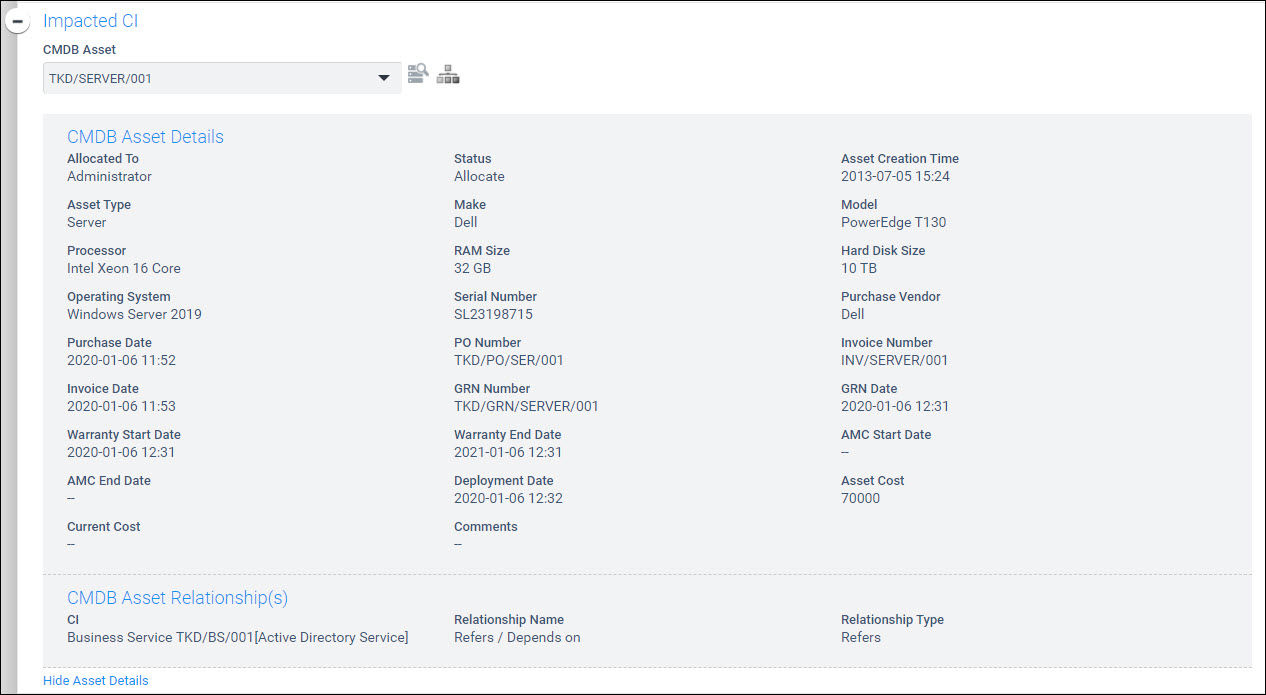Click the serial number SL23198715
This screenshot has height=695, width=1266.
pyautogui.click(x=493, y=314)
